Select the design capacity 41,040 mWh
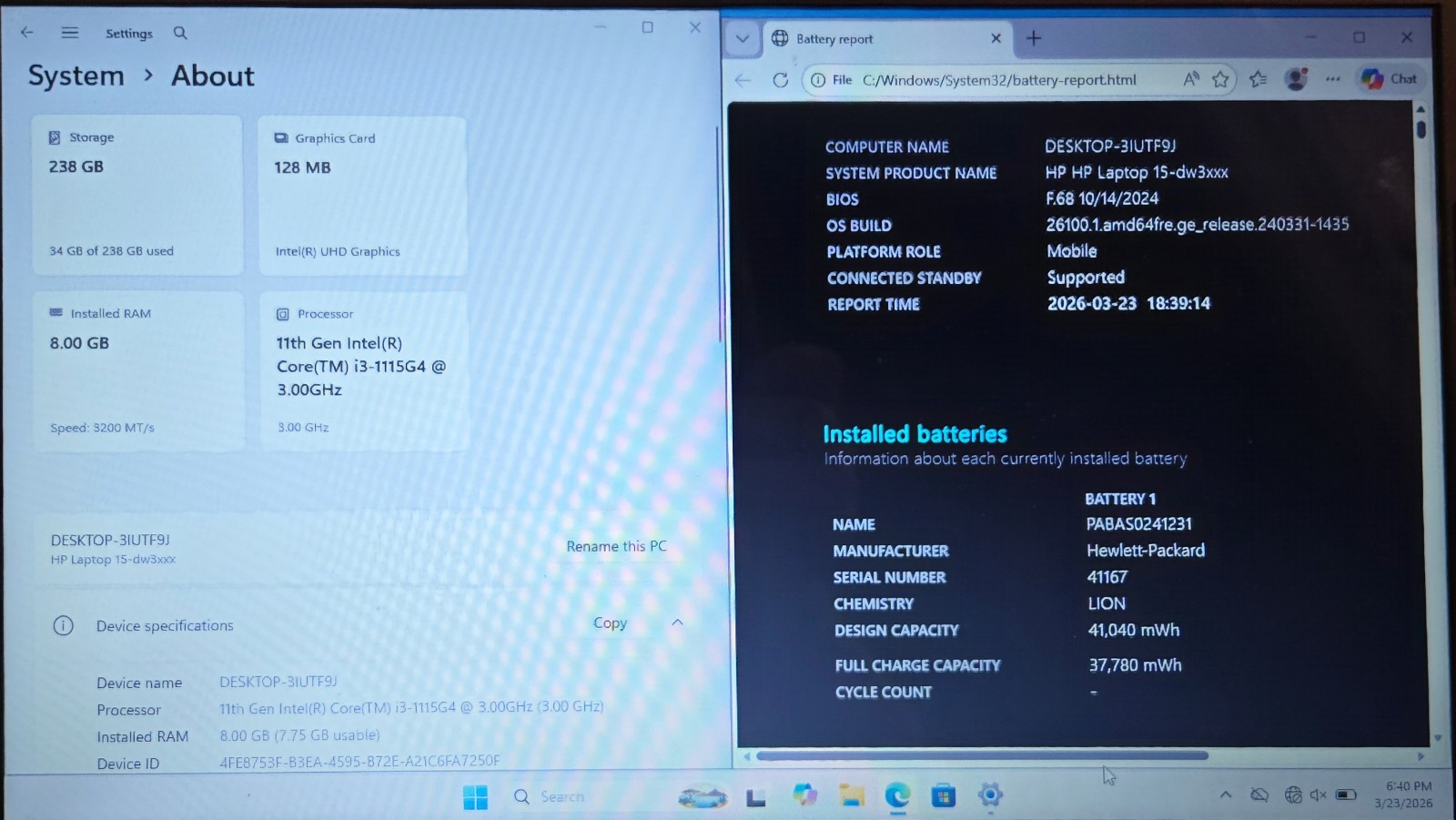This screenshot has width=1456, height=820. click(1133, 630)
